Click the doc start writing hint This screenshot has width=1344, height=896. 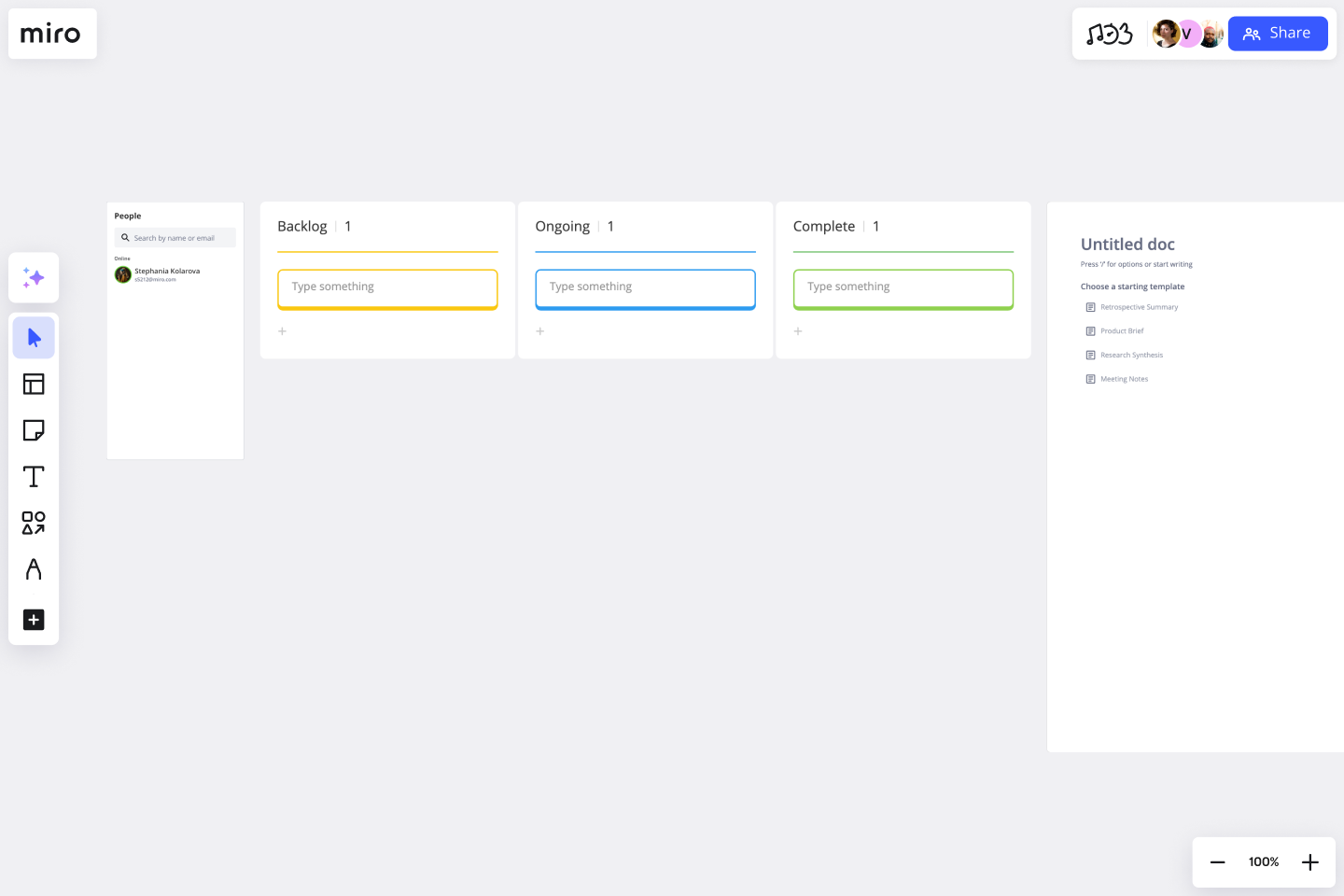(x=1137, y=264)
